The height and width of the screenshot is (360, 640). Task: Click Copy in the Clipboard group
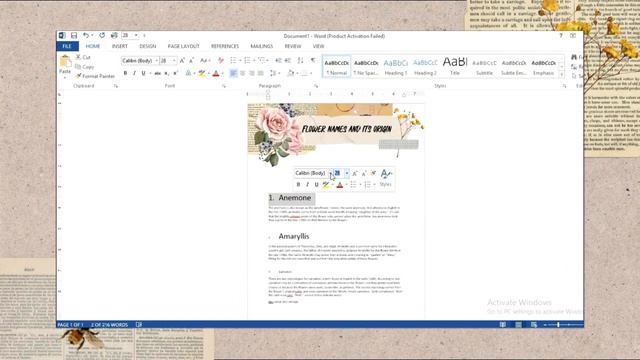click(85, 67)
